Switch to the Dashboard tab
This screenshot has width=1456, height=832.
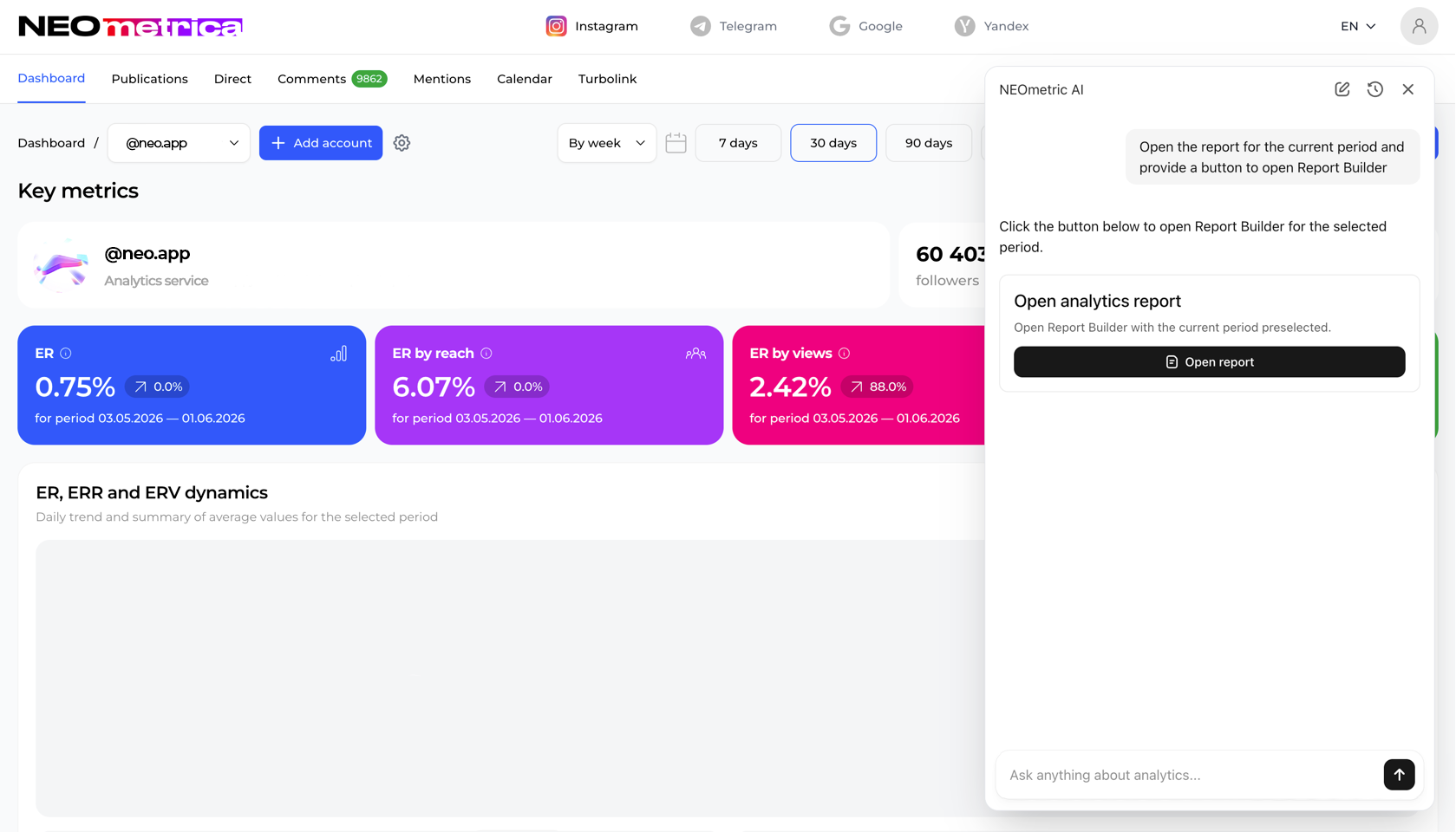tap(51, 78)
